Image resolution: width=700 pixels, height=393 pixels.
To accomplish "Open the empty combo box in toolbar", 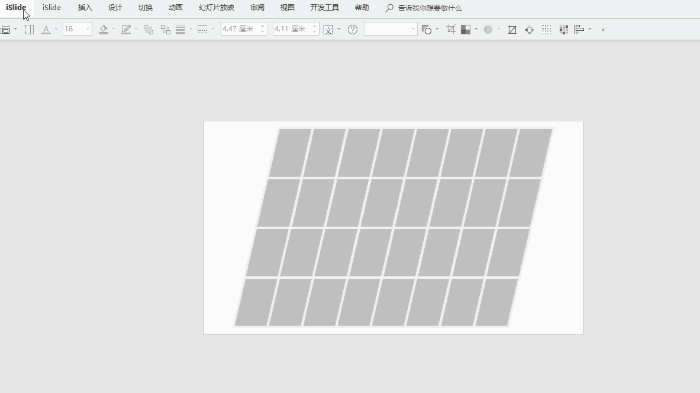I will [x=391, y=29].
